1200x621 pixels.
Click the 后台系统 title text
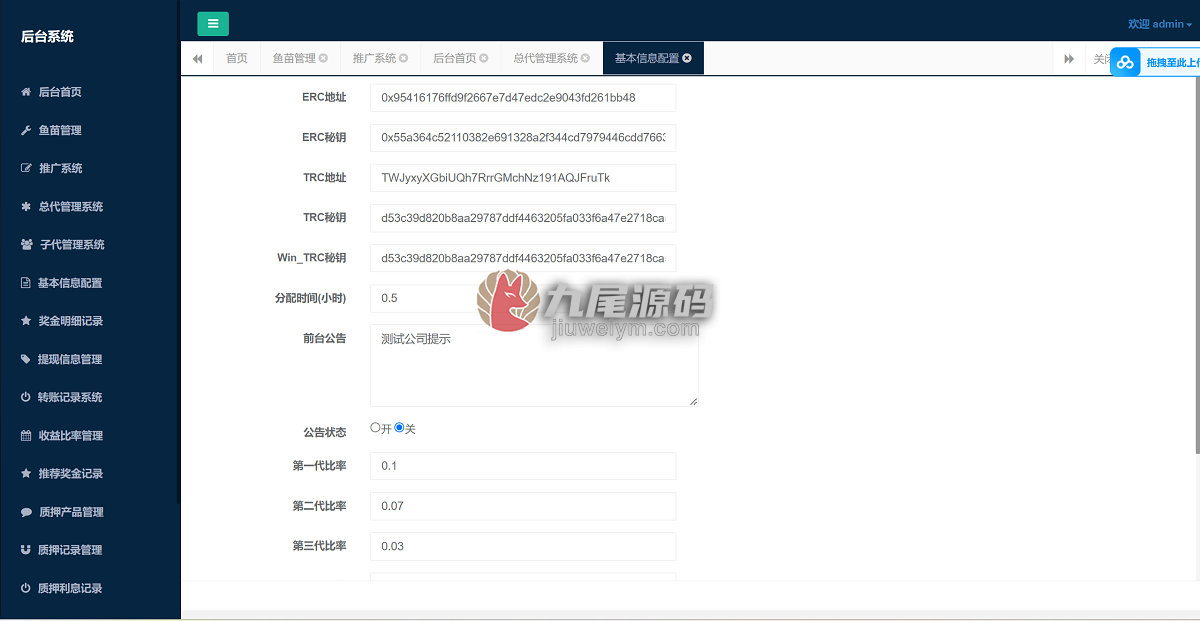coord(47,37)
